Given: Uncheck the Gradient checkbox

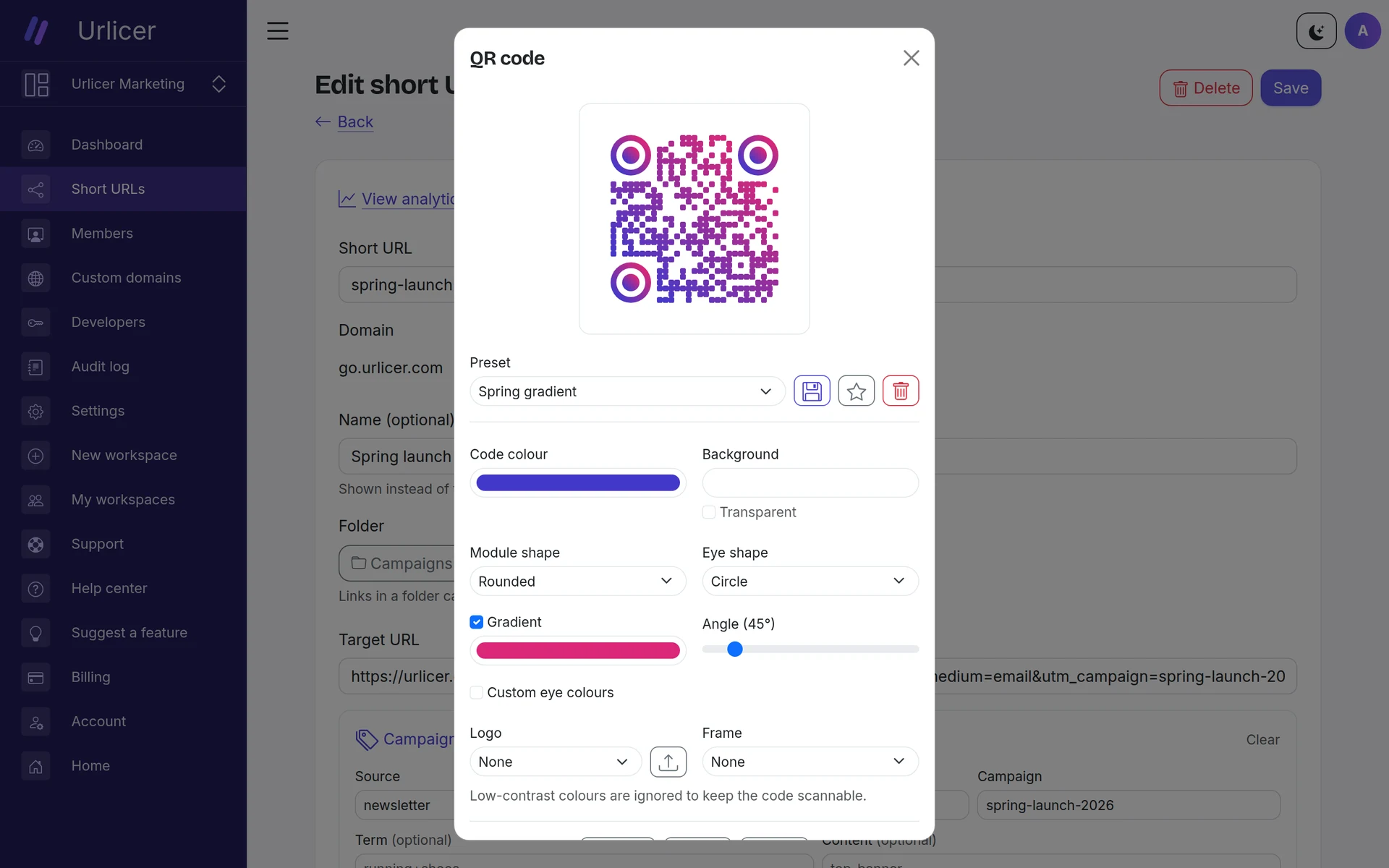Looking at the screenshot, I should click(476, 622).
